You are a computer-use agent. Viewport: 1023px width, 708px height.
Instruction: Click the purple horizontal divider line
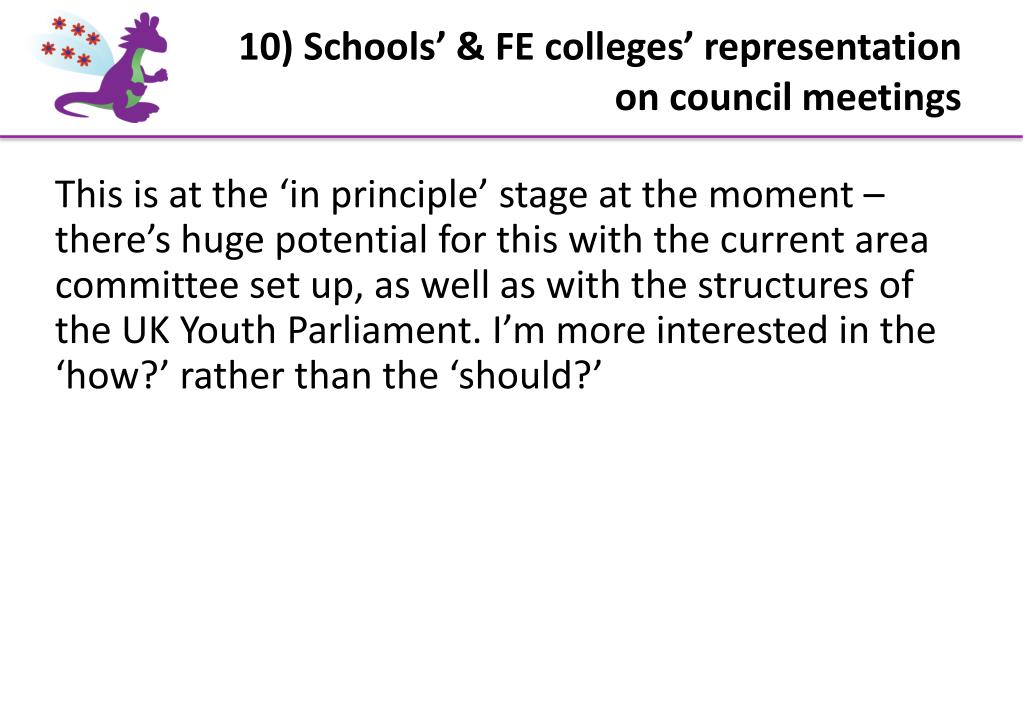pos(512,137)
